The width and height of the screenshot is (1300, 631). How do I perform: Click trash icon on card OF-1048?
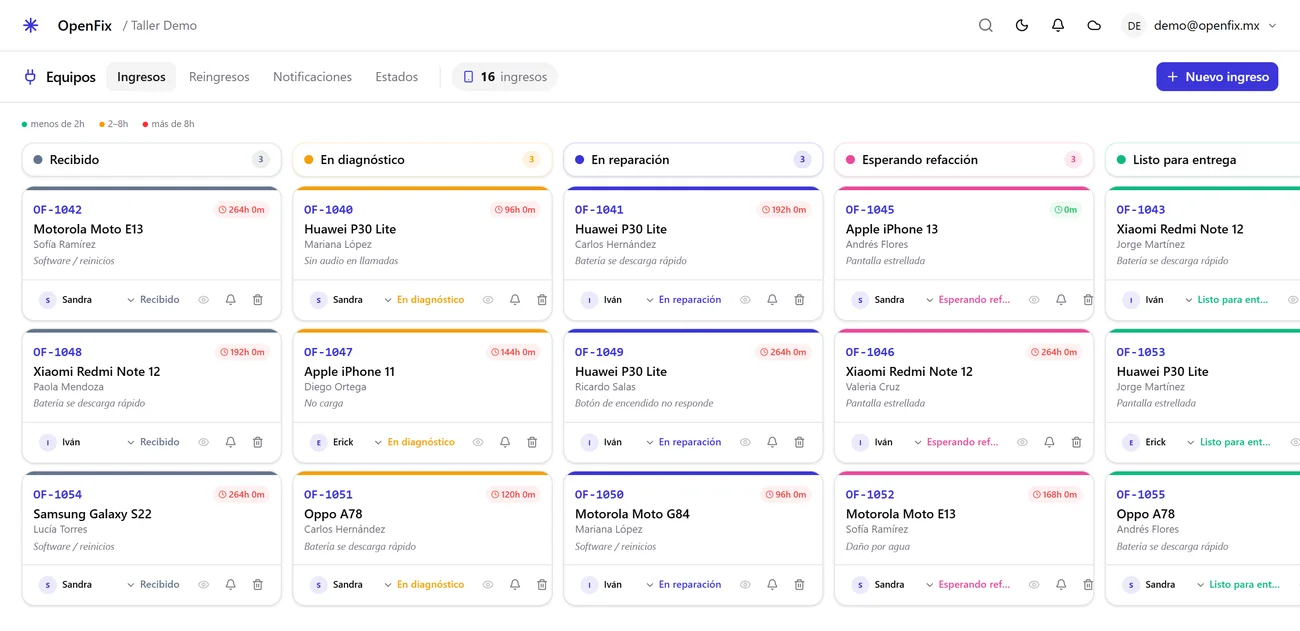[258, 442]
